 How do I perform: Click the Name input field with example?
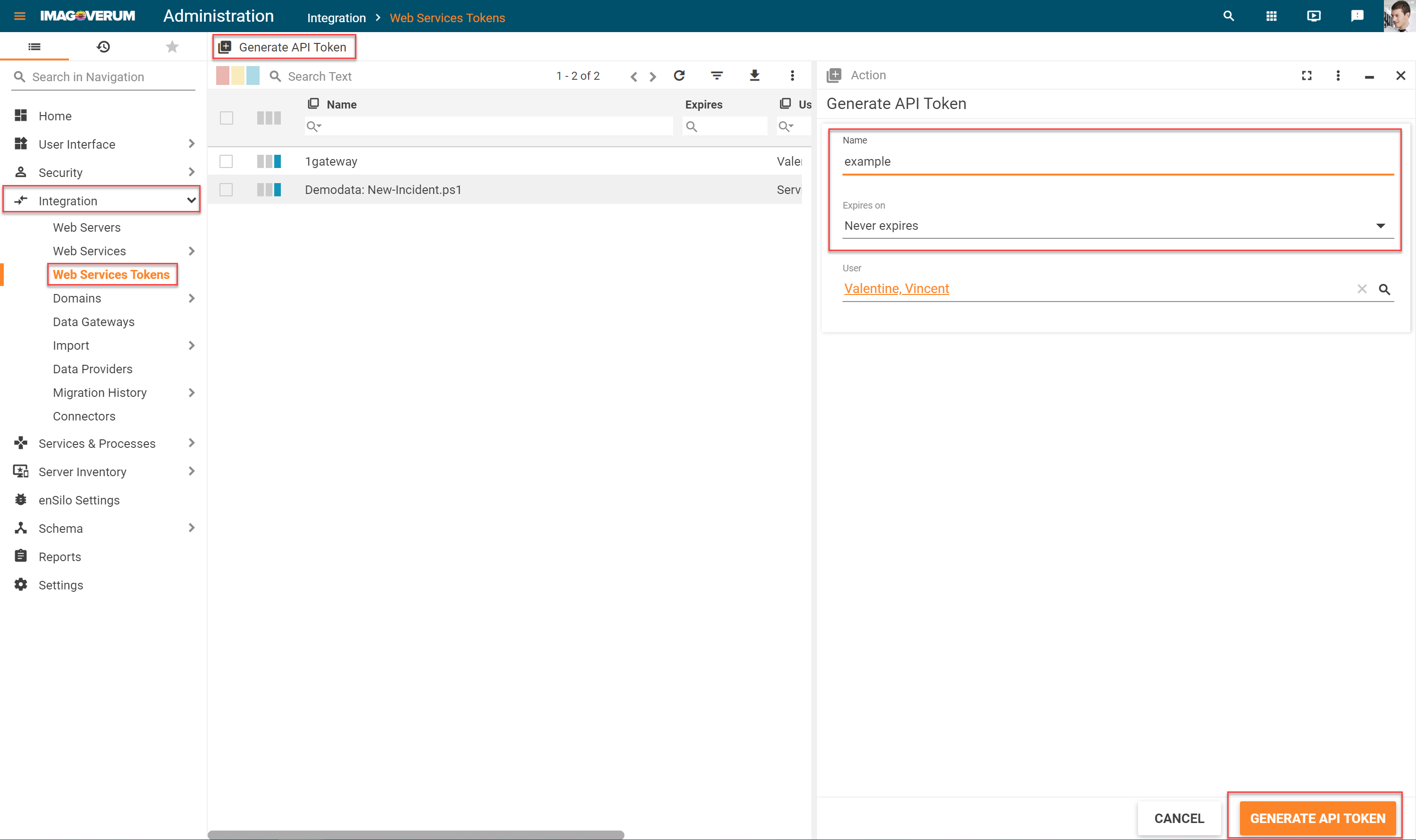(1117, 161)
